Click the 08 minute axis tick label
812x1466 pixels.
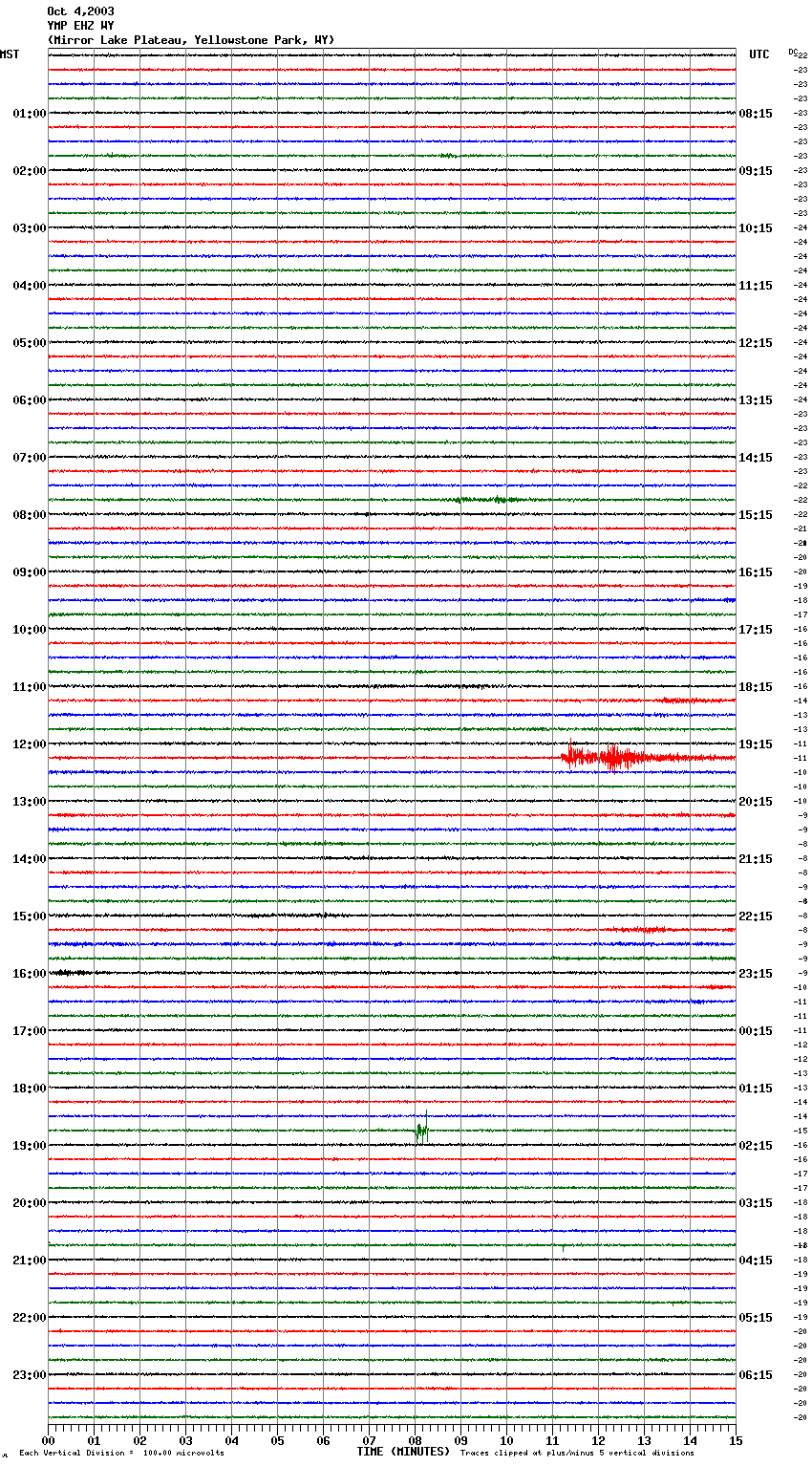tap(416, 1441)
